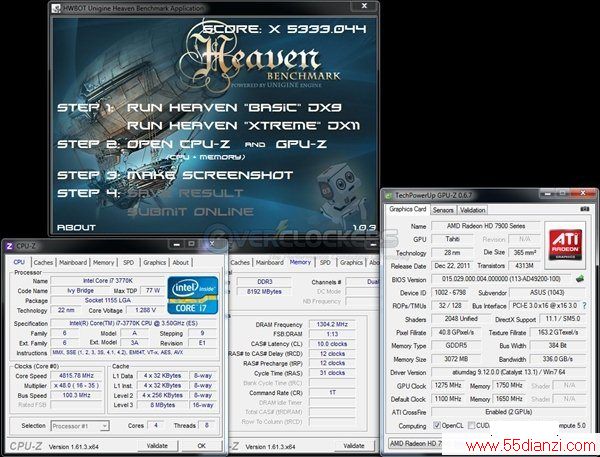The height and width of the screenshot is (457, 600).
Task: Select the Graphics Card tab in GPU-Z
Action: pyautogui.click(x=408, y=209)
